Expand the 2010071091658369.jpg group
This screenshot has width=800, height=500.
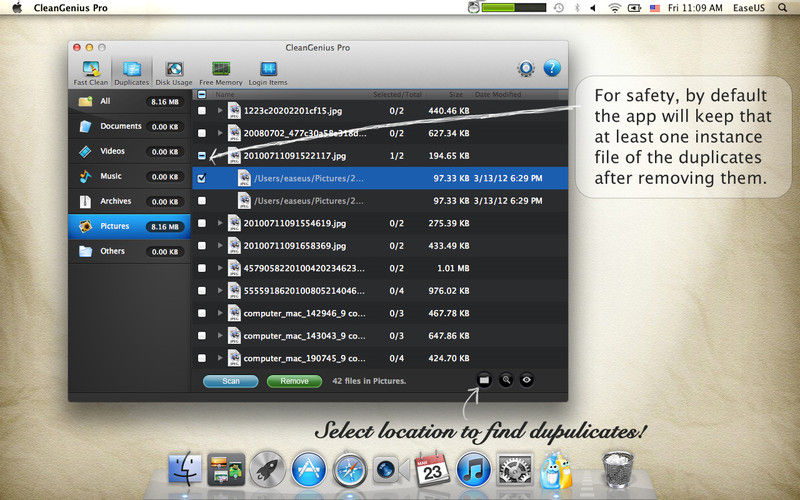220,245
